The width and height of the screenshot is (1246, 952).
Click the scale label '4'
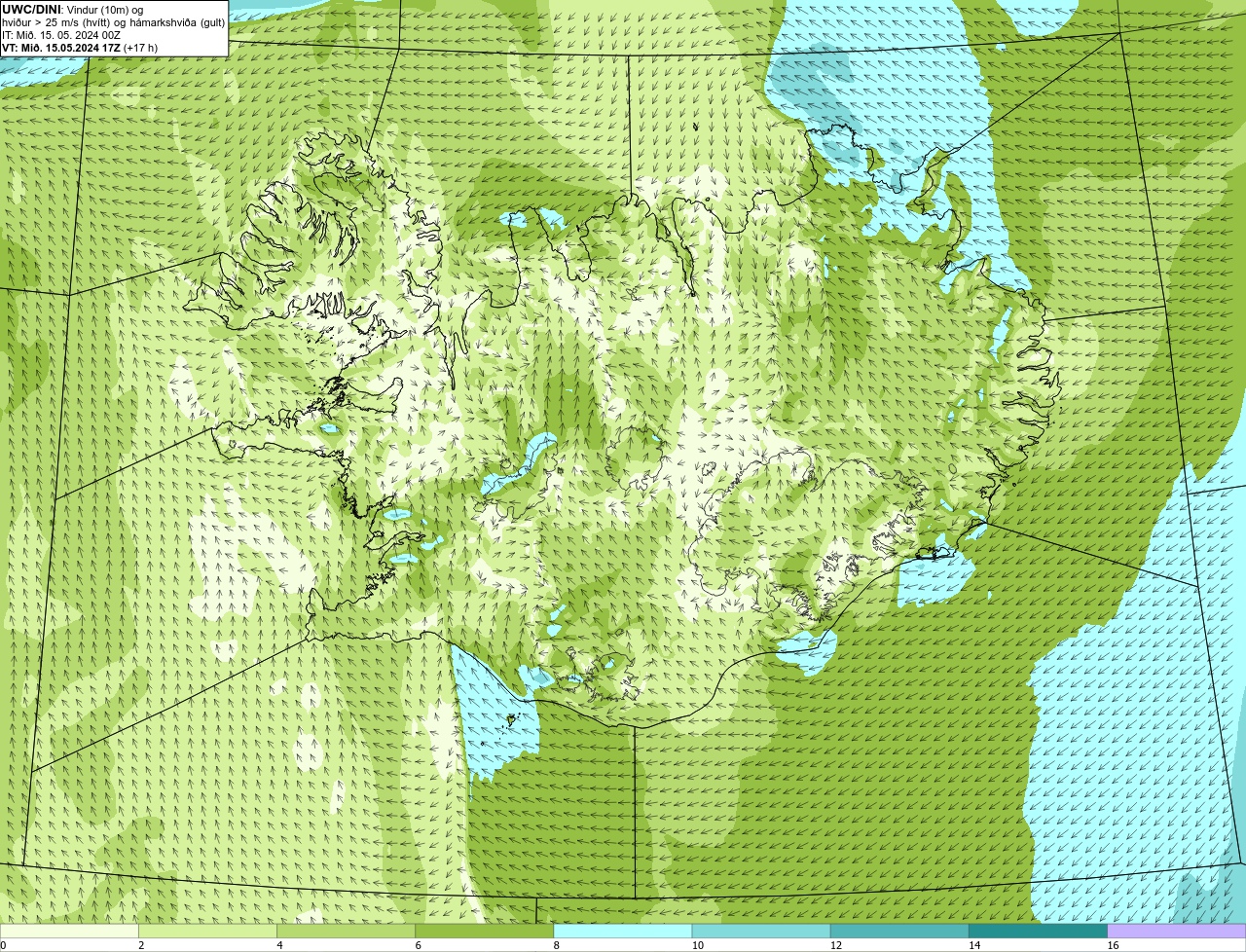point(279,945)
